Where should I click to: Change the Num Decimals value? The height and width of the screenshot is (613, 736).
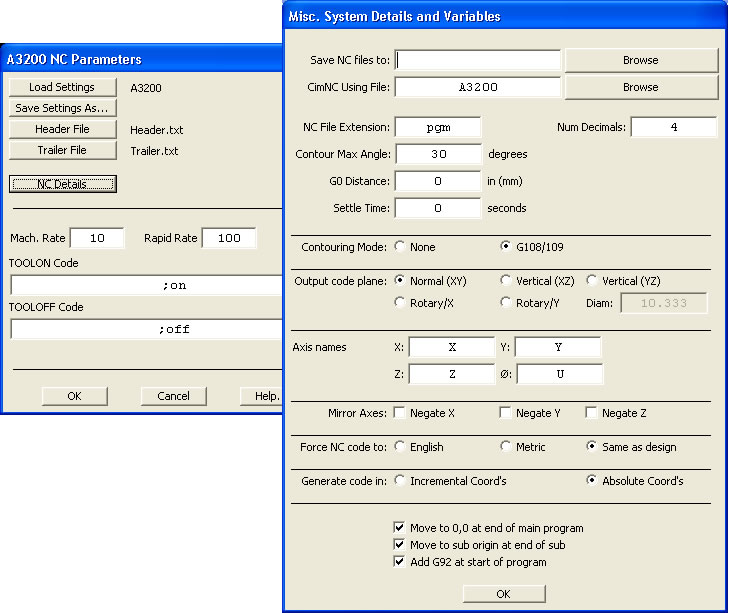(x=674, y=127)
